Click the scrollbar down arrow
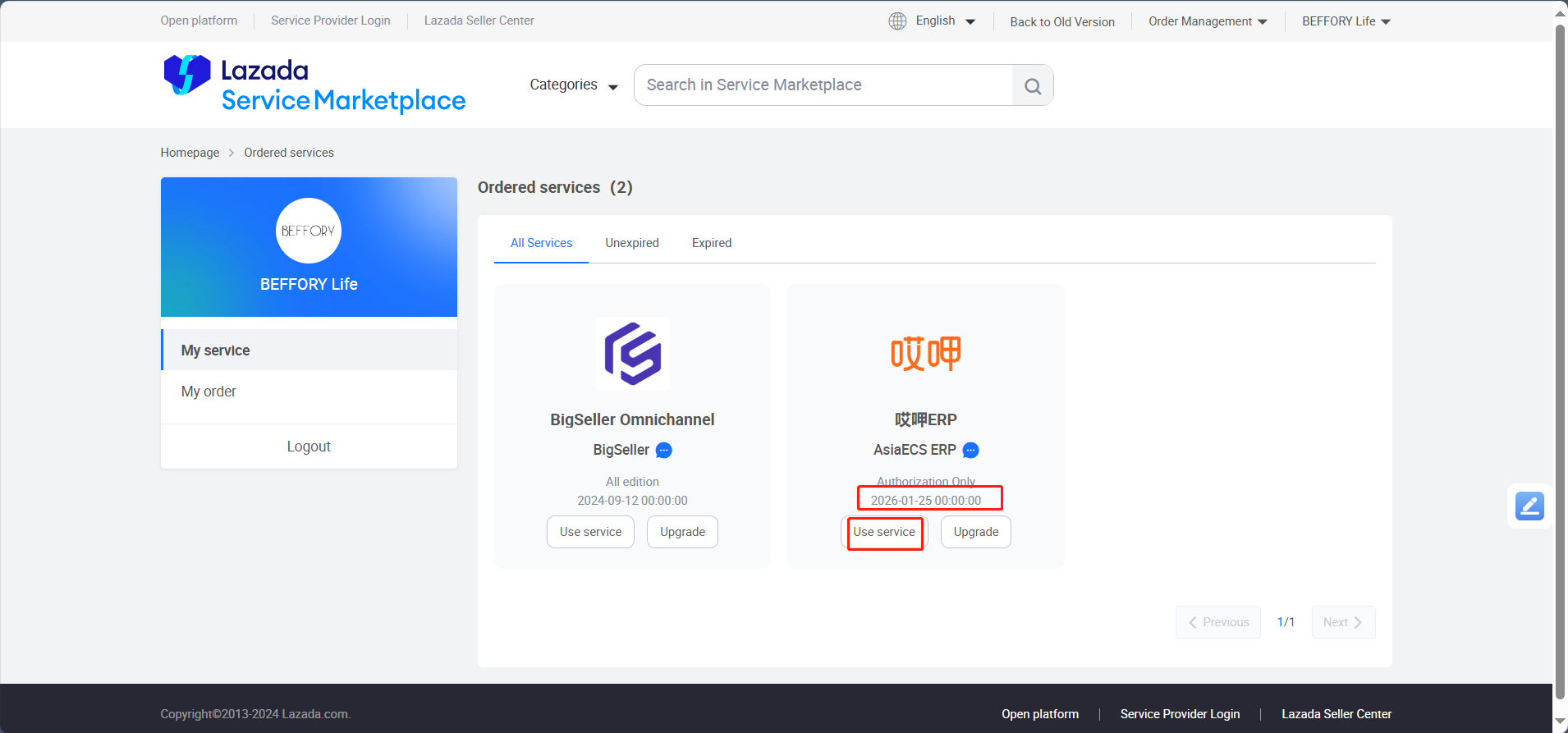The image size is (1568, 733). pyautogui.click(x=1561, y=722)
